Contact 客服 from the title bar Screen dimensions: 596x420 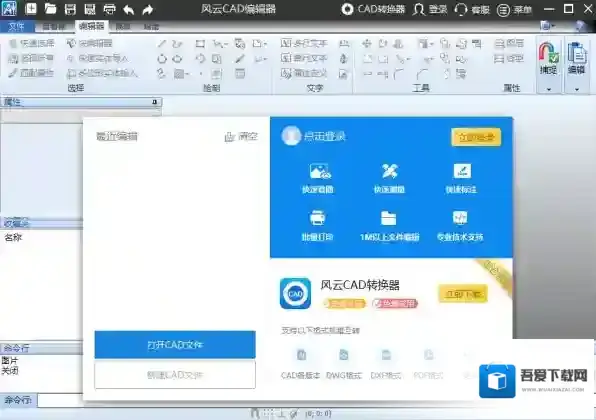tap(472, 9)
